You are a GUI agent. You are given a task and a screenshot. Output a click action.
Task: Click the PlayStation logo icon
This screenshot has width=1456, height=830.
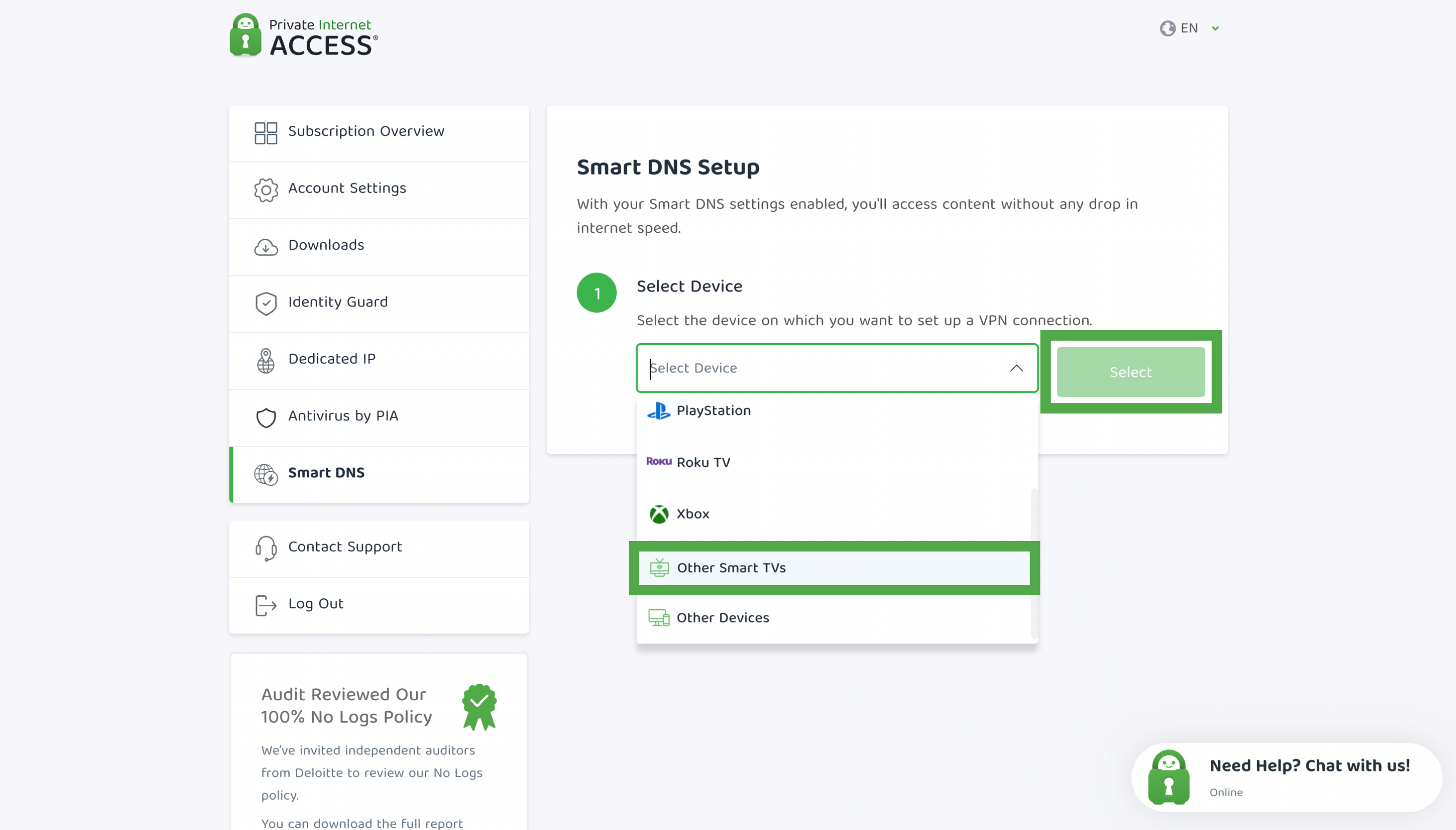pos(659,411)
